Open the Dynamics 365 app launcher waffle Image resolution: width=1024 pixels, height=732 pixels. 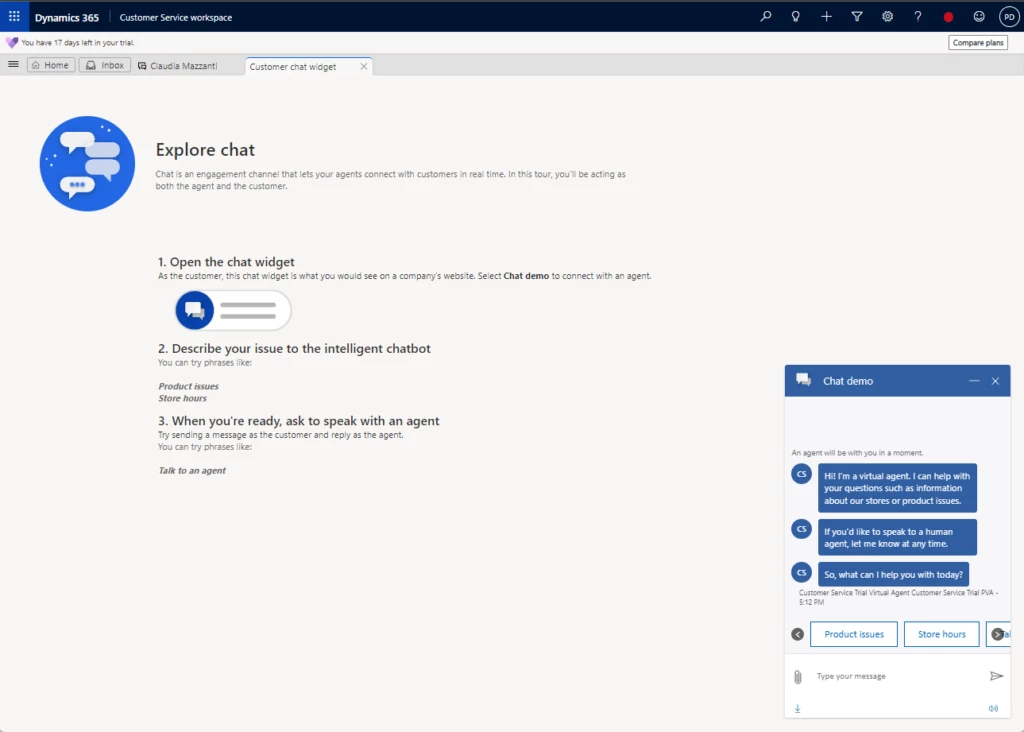tap(13, 16)
